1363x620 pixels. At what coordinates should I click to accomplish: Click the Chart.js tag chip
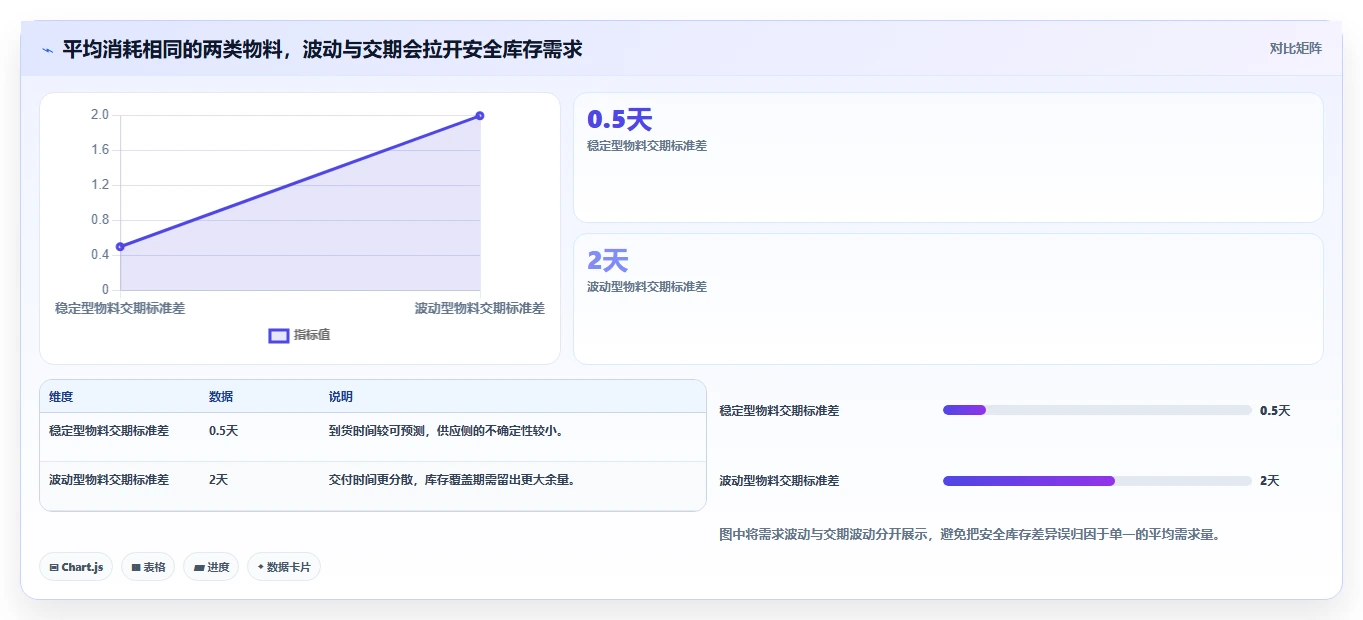[77, 567]
